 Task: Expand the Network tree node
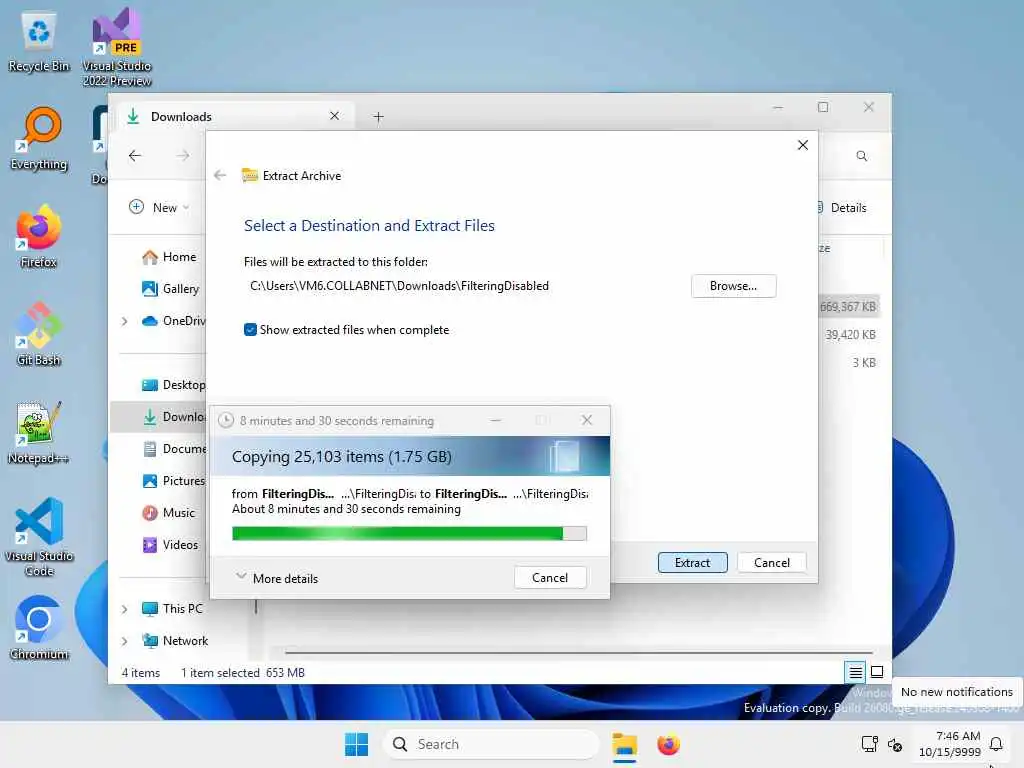click(124, 641)
